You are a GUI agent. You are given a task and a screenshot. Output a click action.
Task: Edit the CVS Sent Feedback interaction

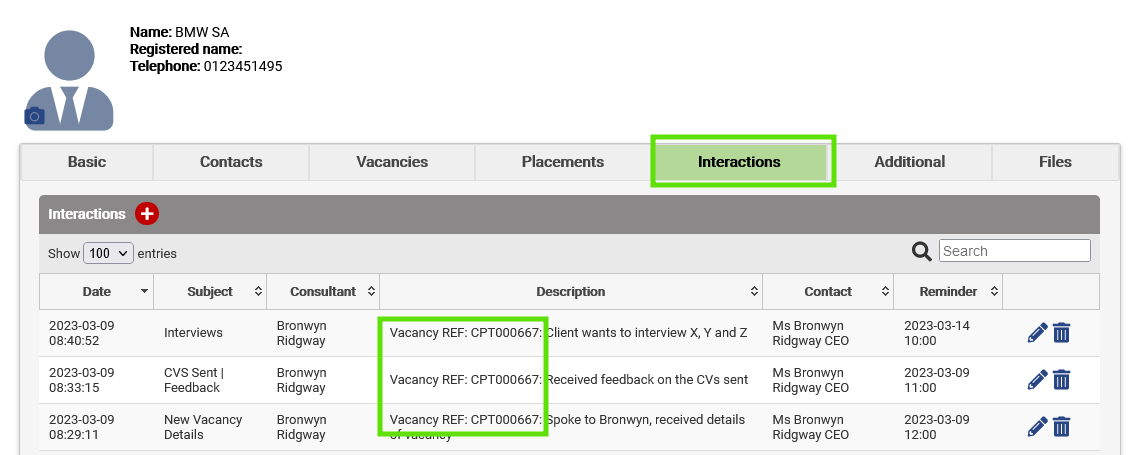pos(1038,380)
